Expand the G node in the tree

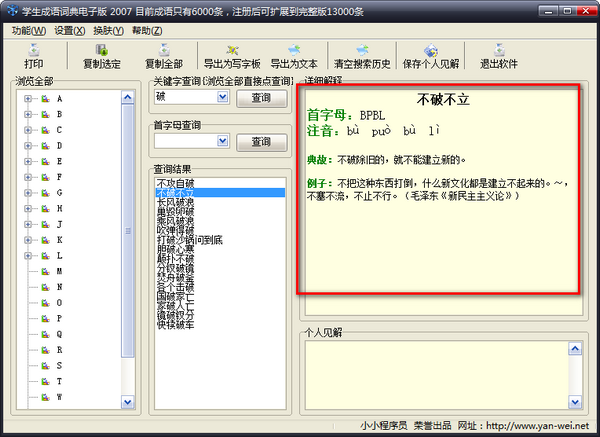pos(27,193)
